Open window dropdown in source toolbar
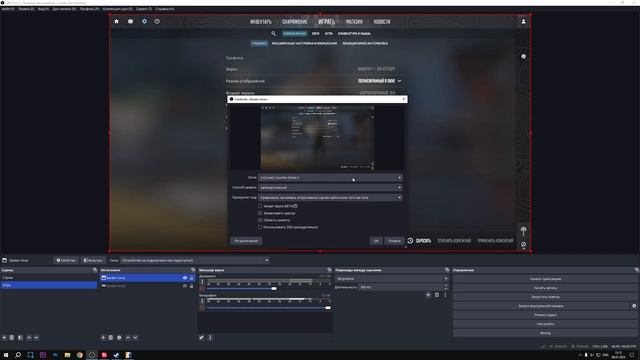 195,260
